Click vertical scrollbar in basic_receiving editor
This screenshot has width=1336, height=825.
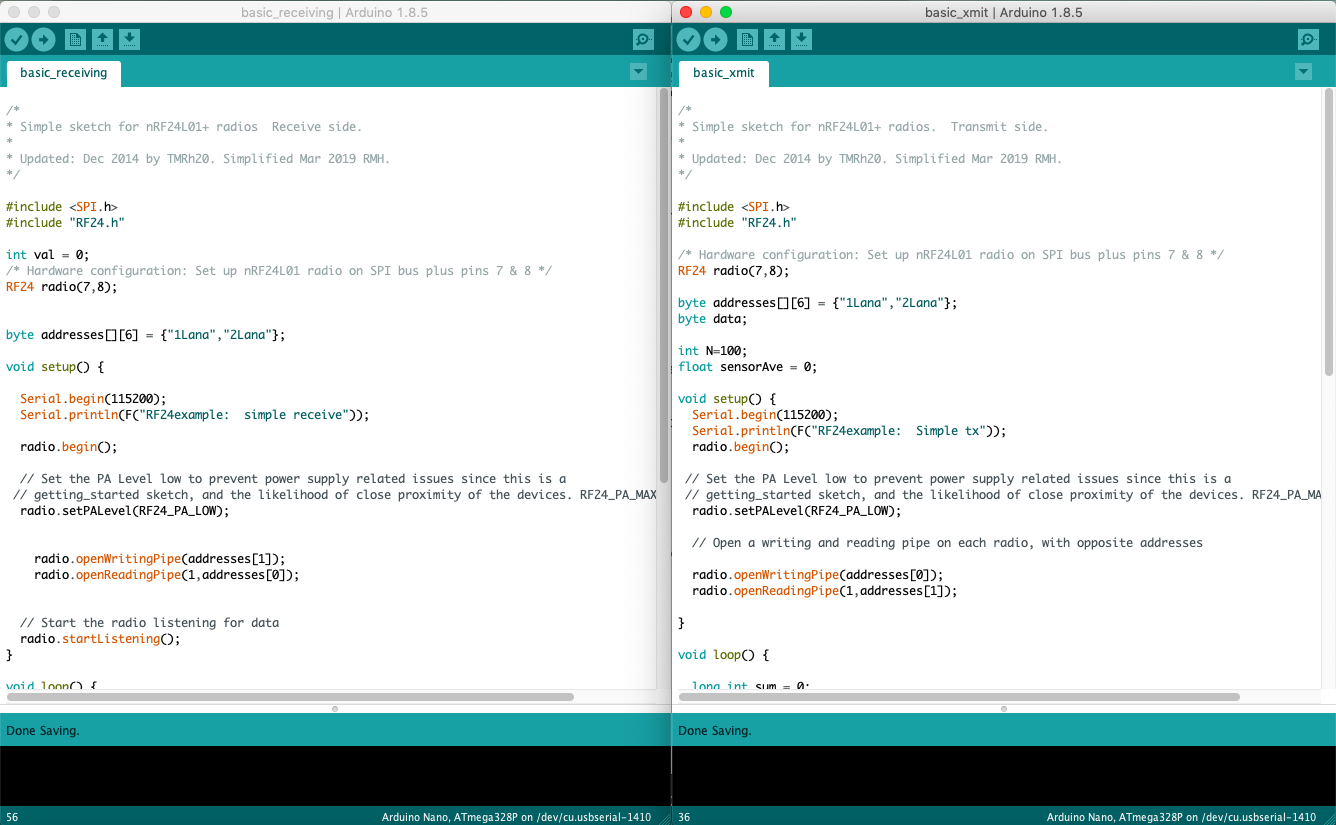tap(664, 285)
